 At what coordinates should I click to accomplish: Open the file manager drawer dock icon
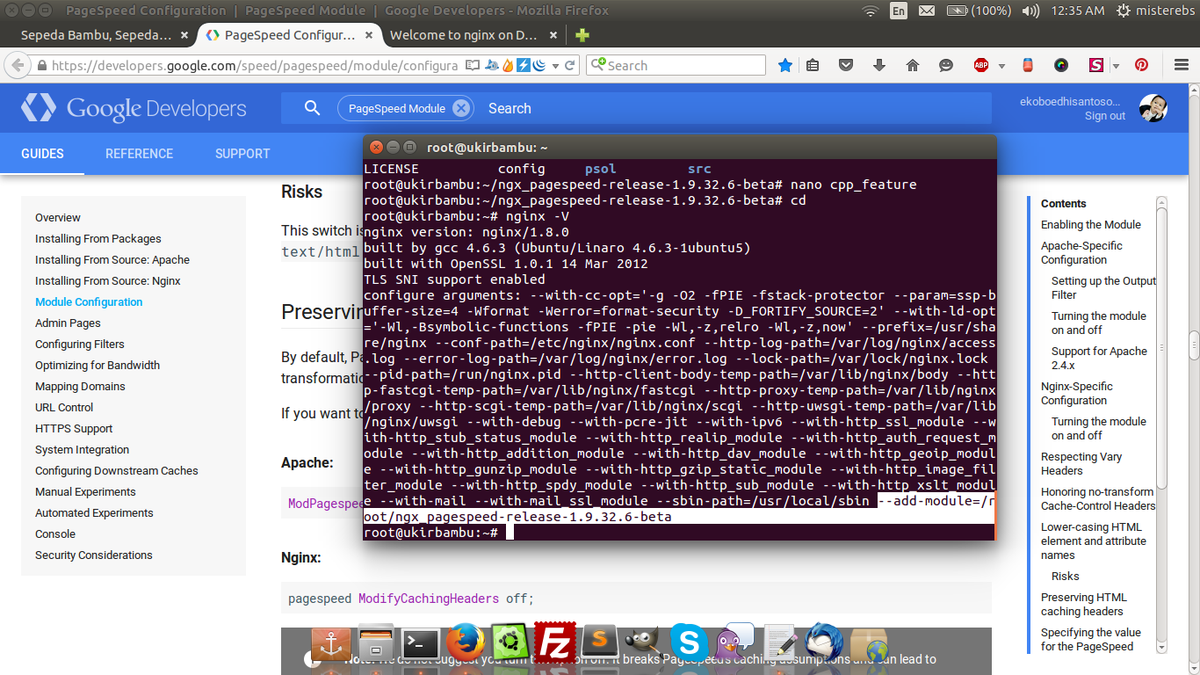click(x=376, y=642)
